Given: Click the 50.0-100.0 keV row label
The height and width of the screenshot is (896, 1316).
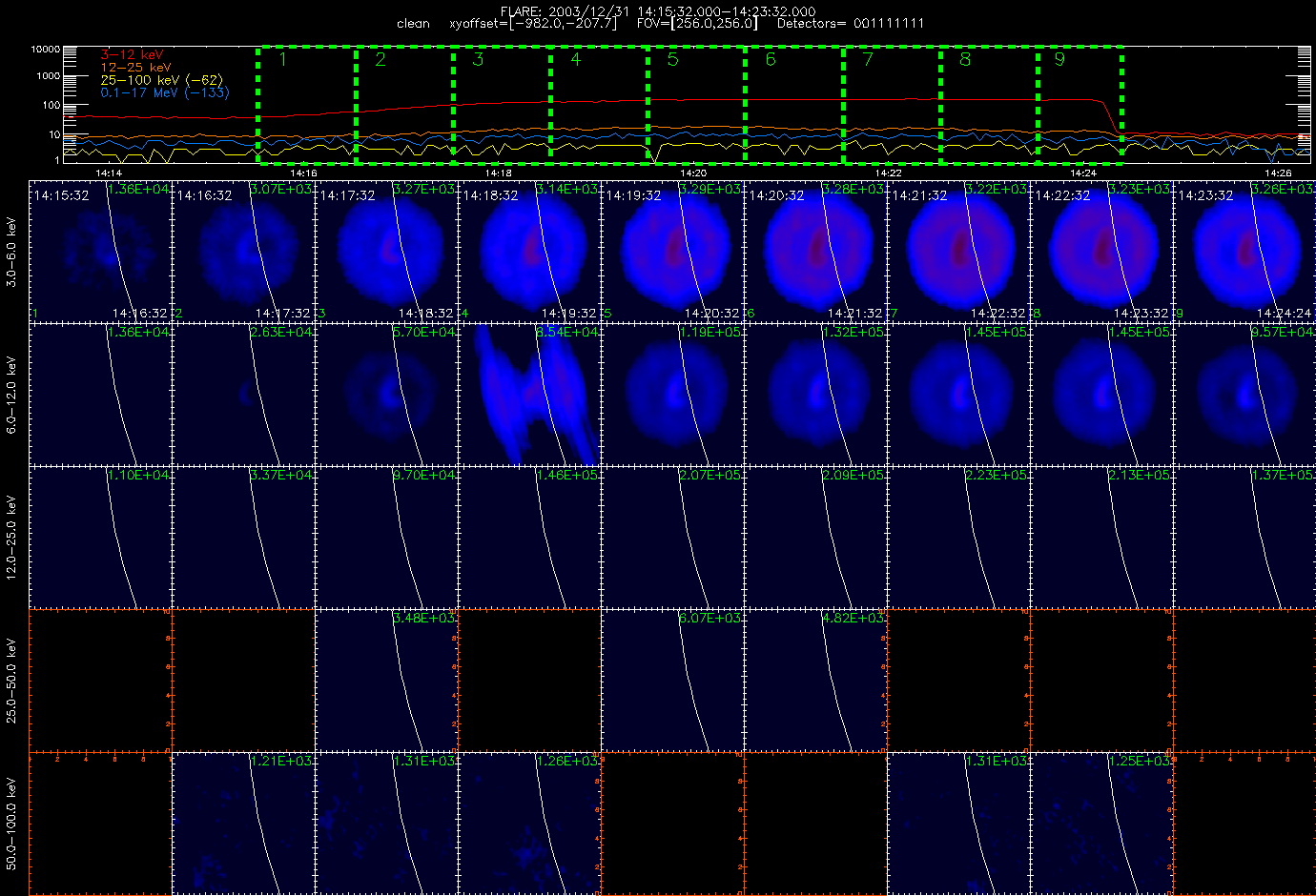Looking at the screenshot, I should 11,824.
